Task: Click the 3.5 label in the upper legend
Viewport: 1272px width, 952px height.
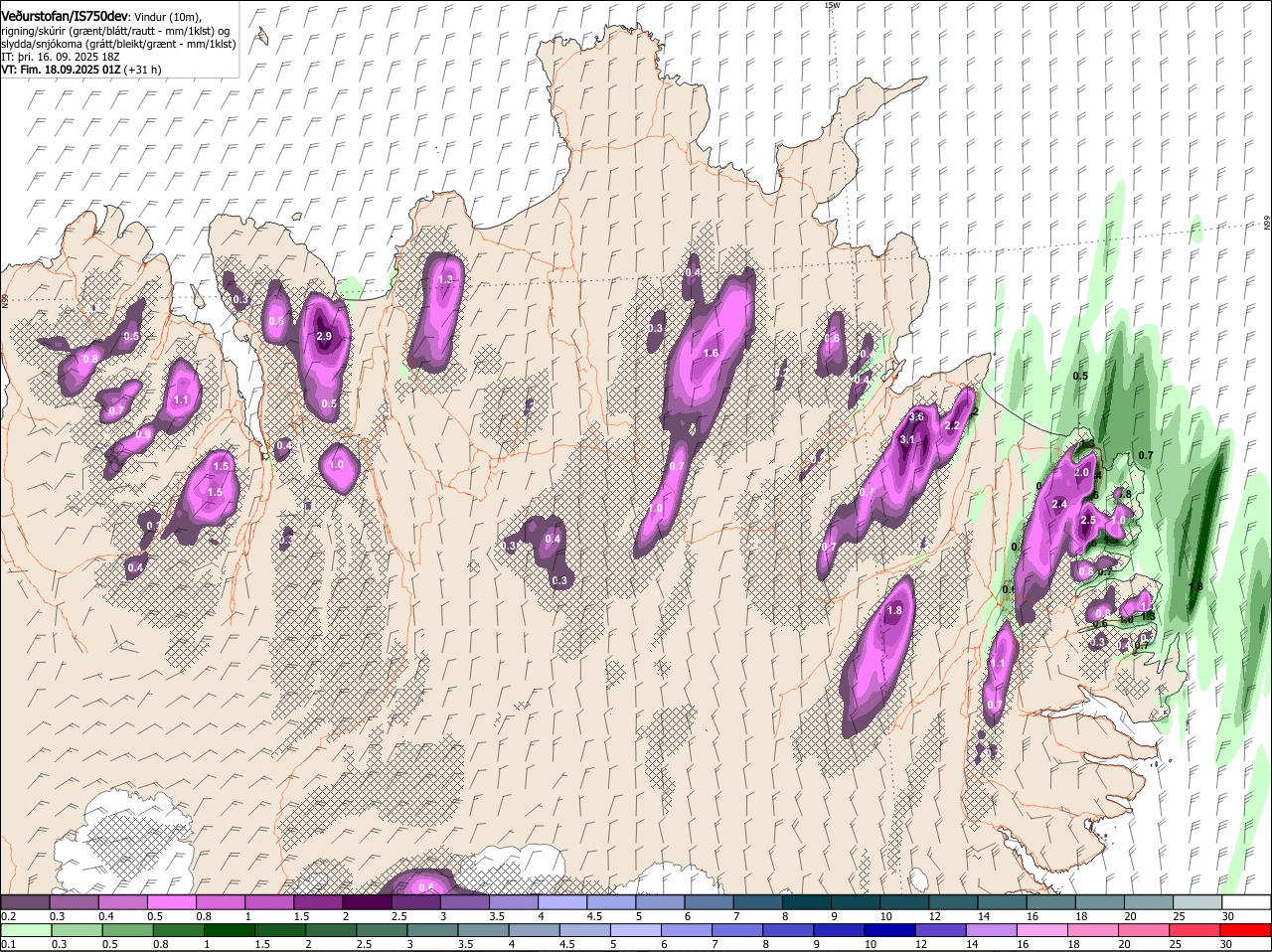Action: click(497, 915)
